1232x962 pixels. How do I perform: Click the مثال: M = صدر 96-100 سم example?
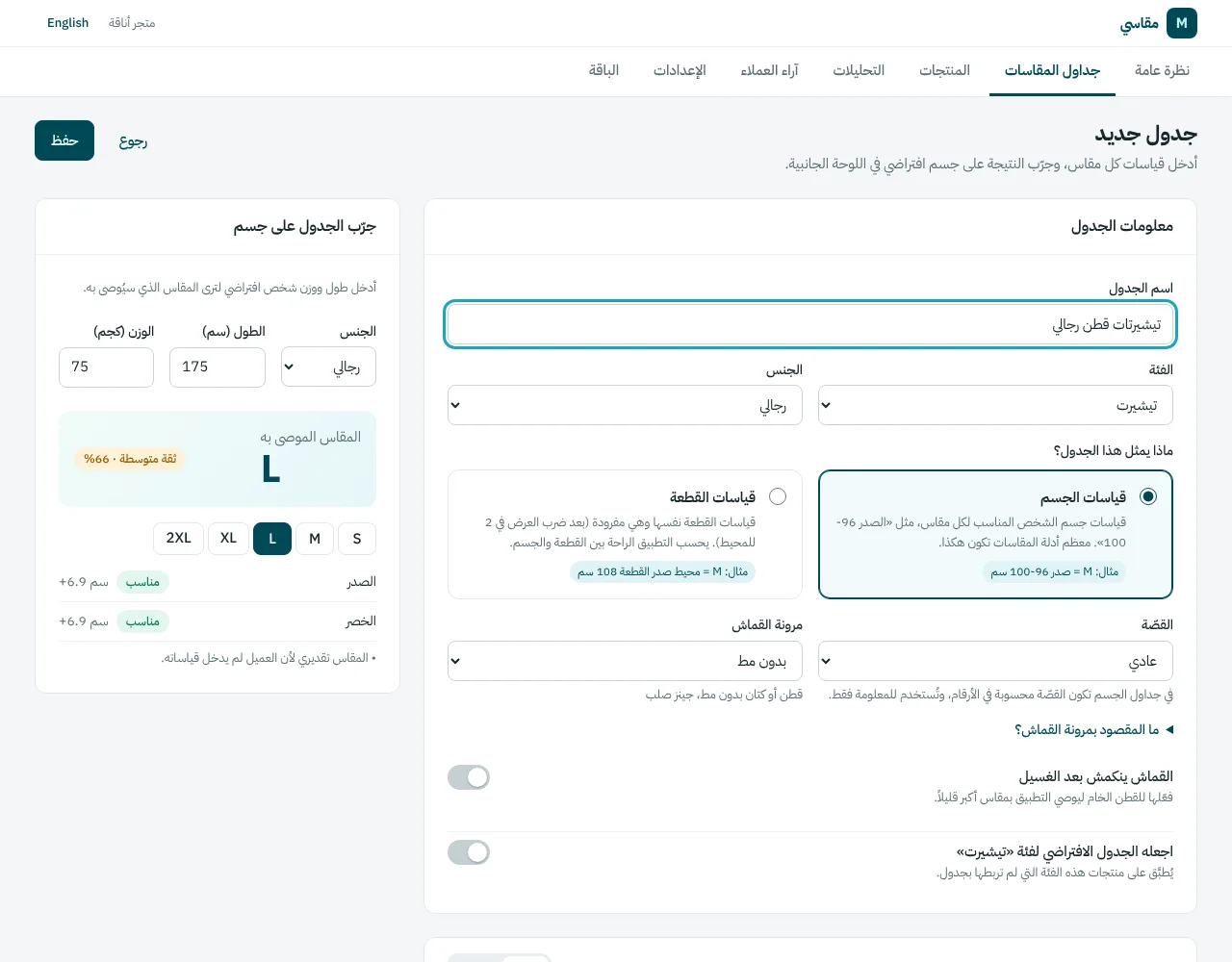(x=1054, y=571)
